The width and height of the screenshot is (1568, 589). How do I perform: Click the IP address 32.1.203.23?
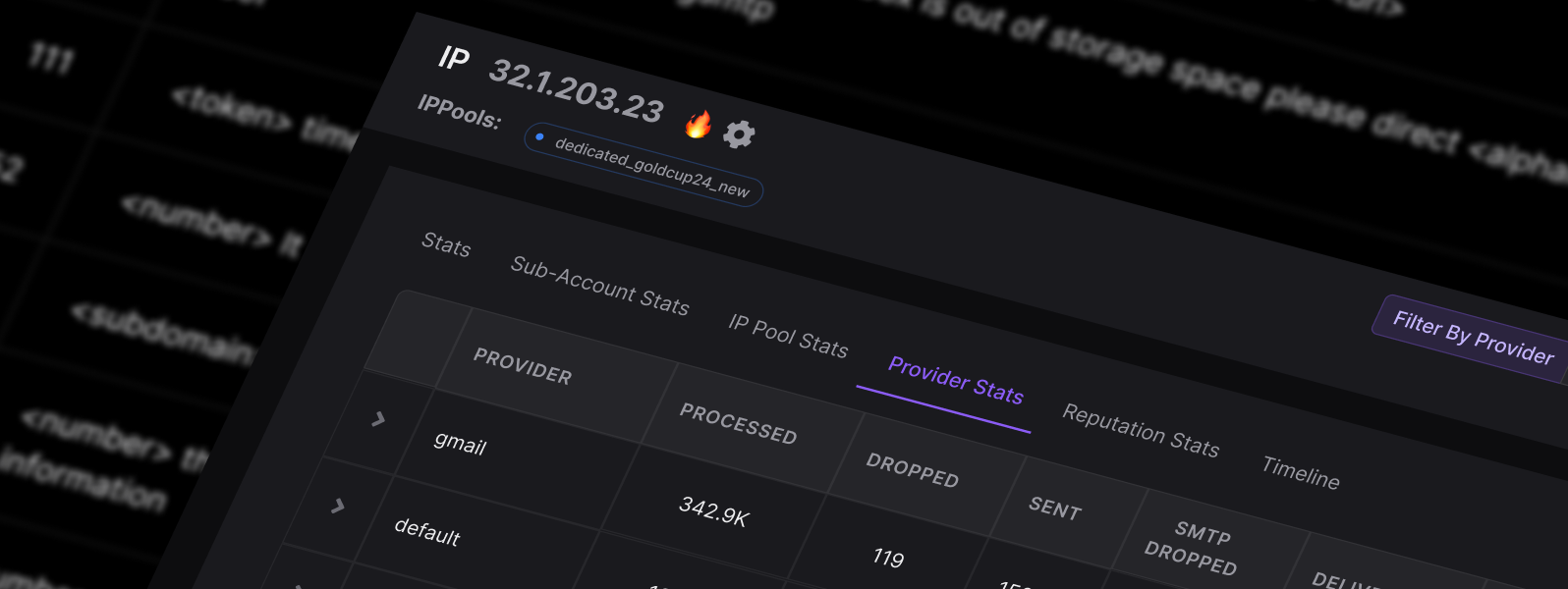577,91
